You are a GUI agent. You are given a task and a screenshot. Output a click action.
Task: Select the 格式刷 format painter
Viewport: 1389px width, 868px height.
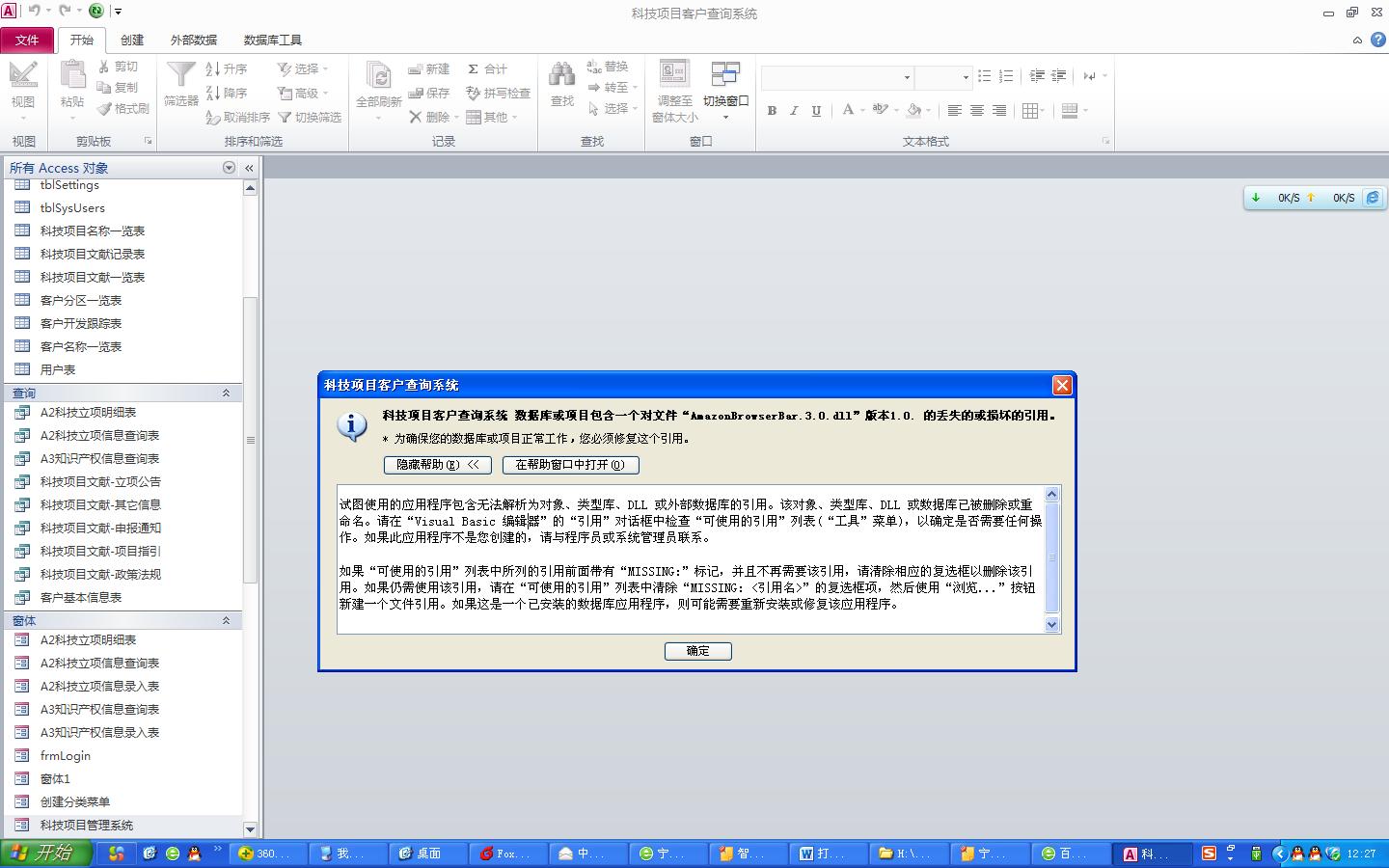click(x=123, y=109)
